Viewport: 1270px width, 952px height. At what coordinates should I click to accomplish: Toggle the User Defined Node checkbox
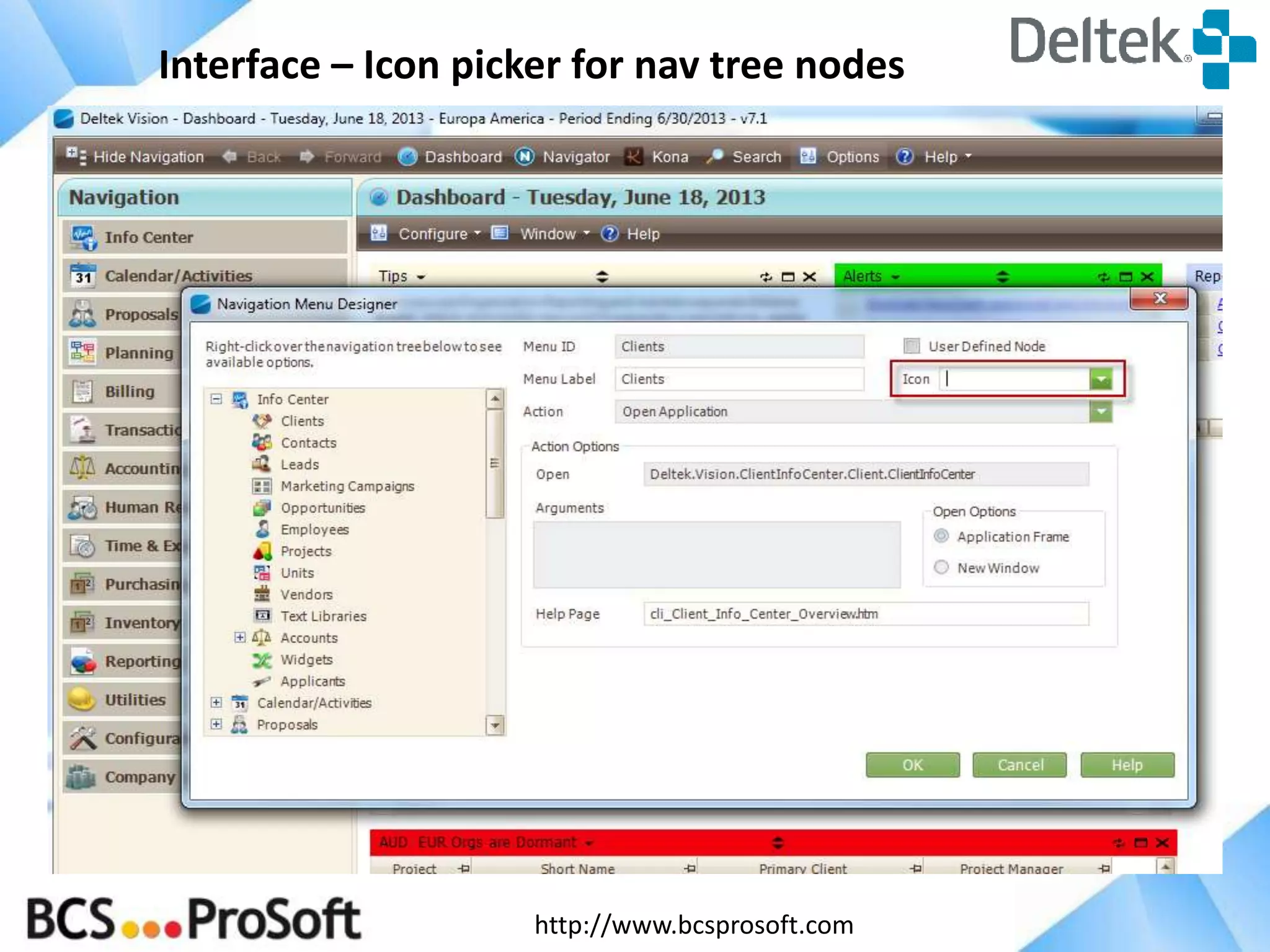click(x=912, y=346)
